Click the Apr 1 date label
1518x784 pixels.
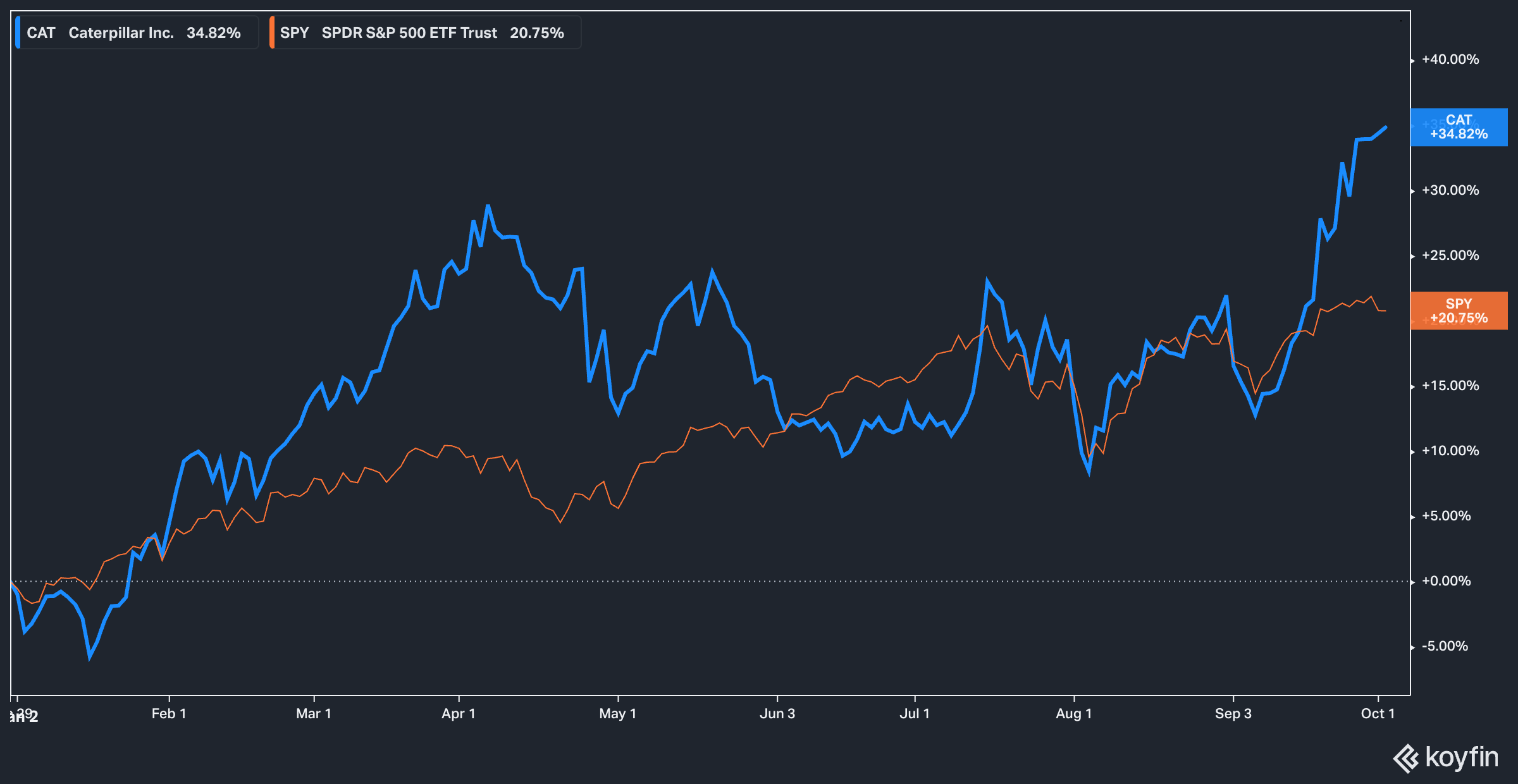pyautogui.click(x=459, y=714)
